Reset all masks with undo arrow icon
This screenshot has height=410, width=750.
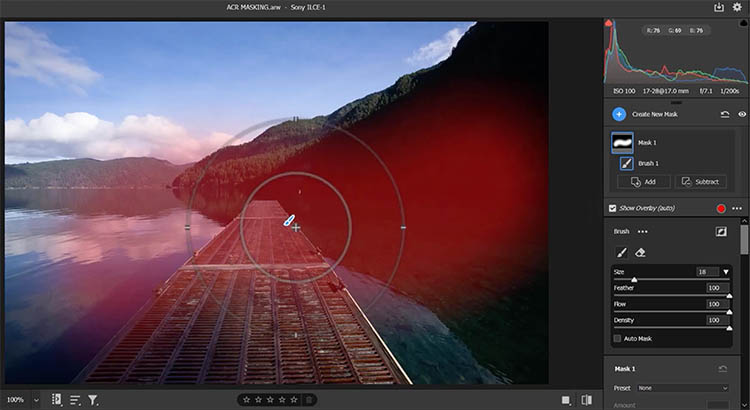[x=723, y=115]
